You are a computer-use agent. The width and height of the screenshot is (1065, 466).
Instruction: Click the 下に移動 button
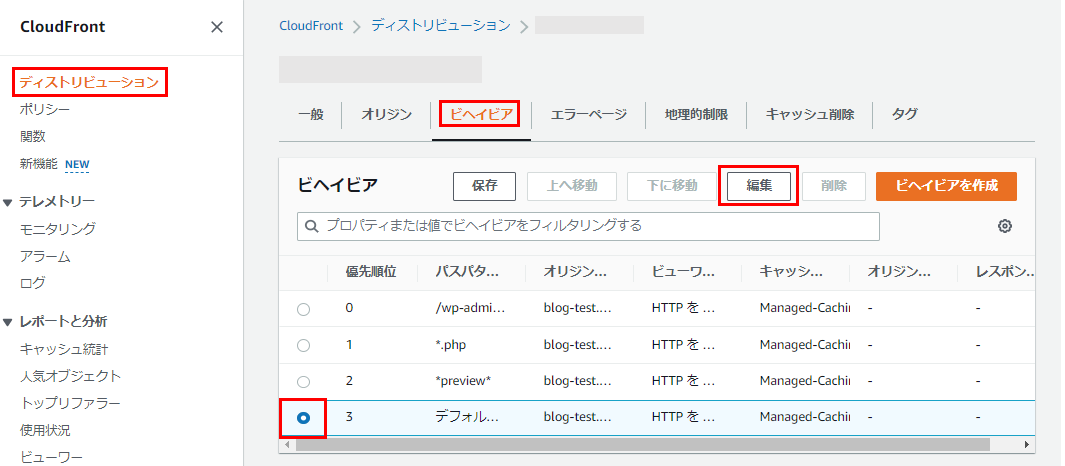point(672,186)
